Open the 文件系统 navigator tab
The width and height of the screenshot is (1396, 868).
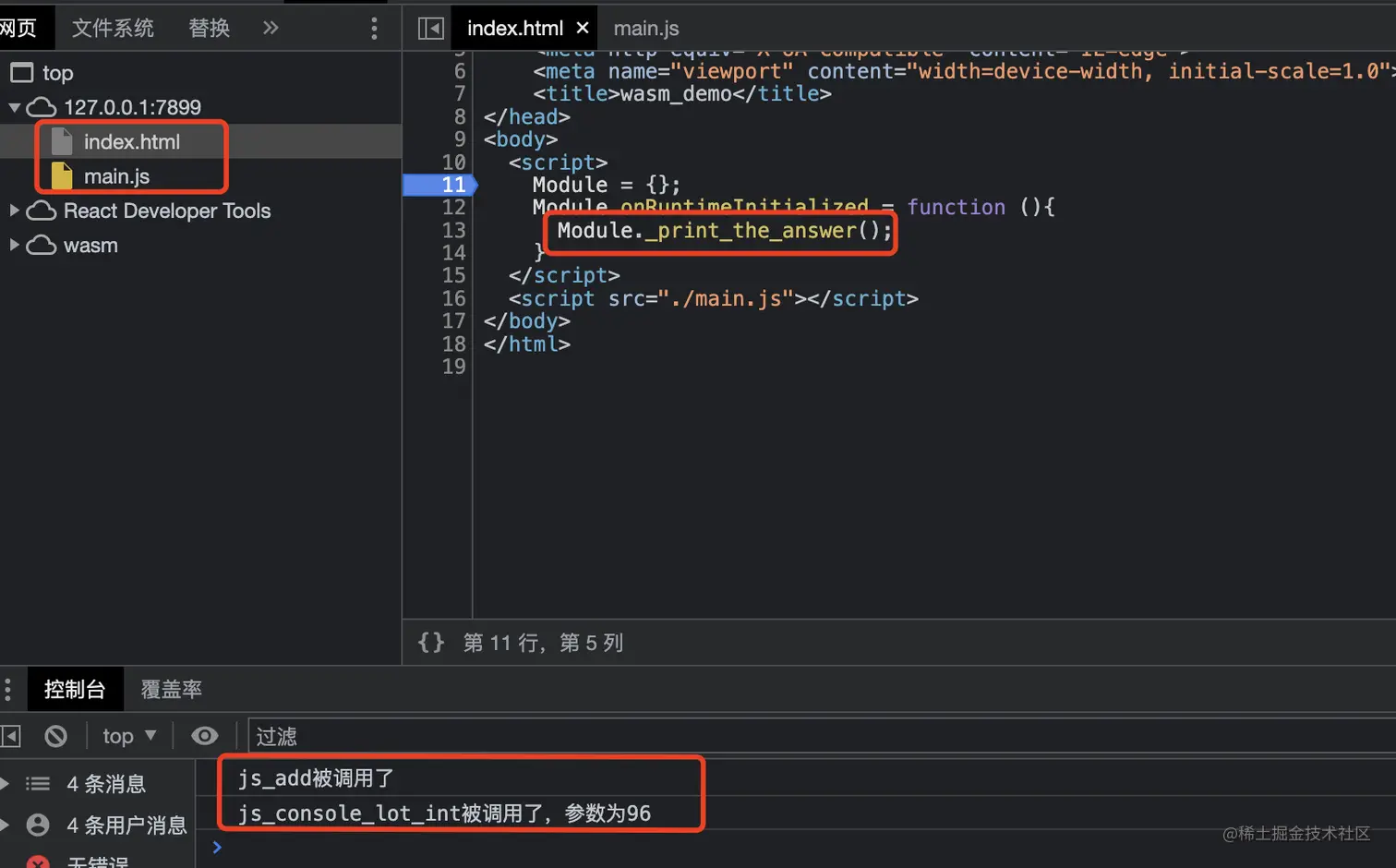[113, 28]
